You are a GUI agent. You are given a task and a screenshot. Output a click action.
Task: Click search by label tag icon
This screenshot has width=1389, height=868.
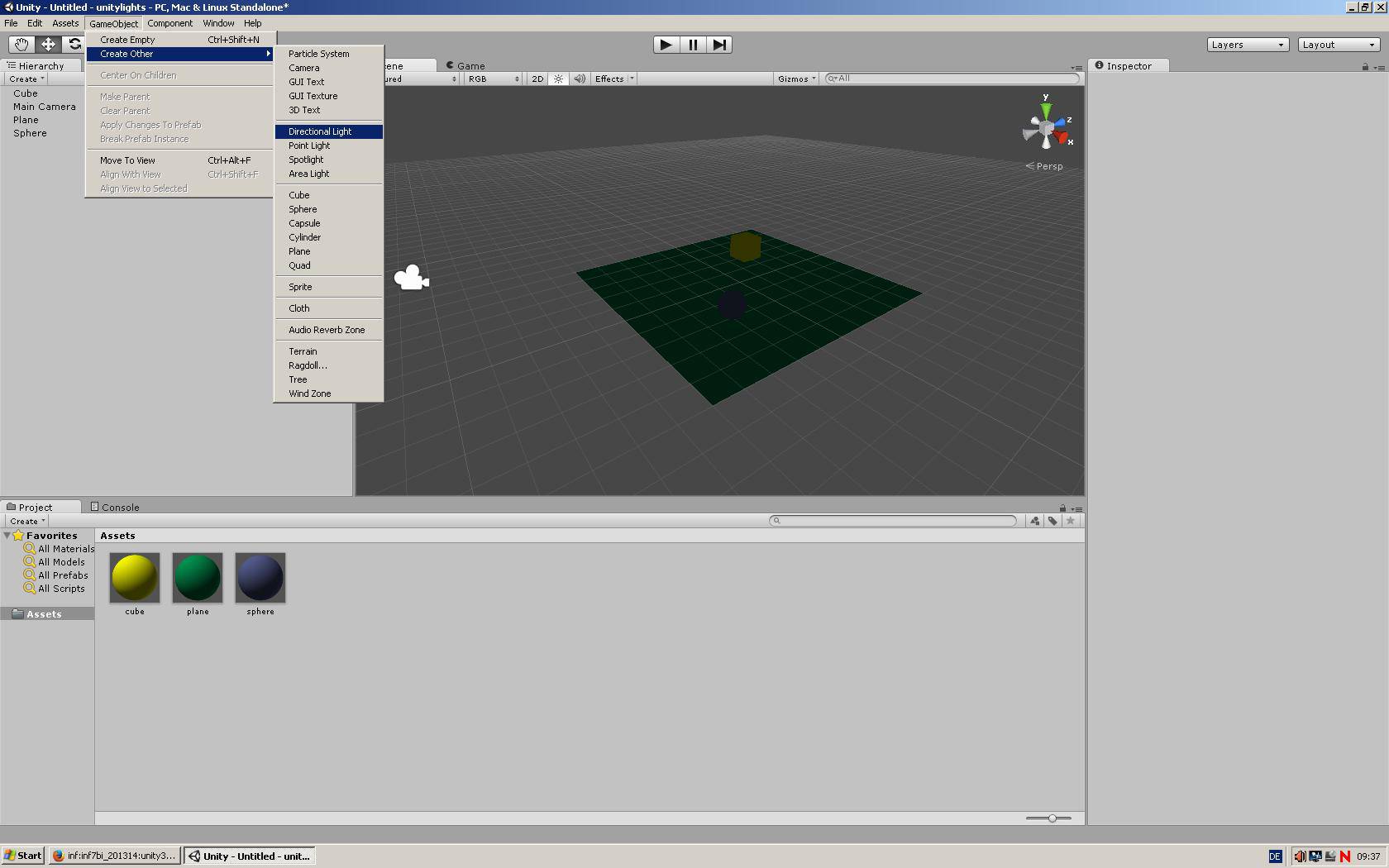1052,521
